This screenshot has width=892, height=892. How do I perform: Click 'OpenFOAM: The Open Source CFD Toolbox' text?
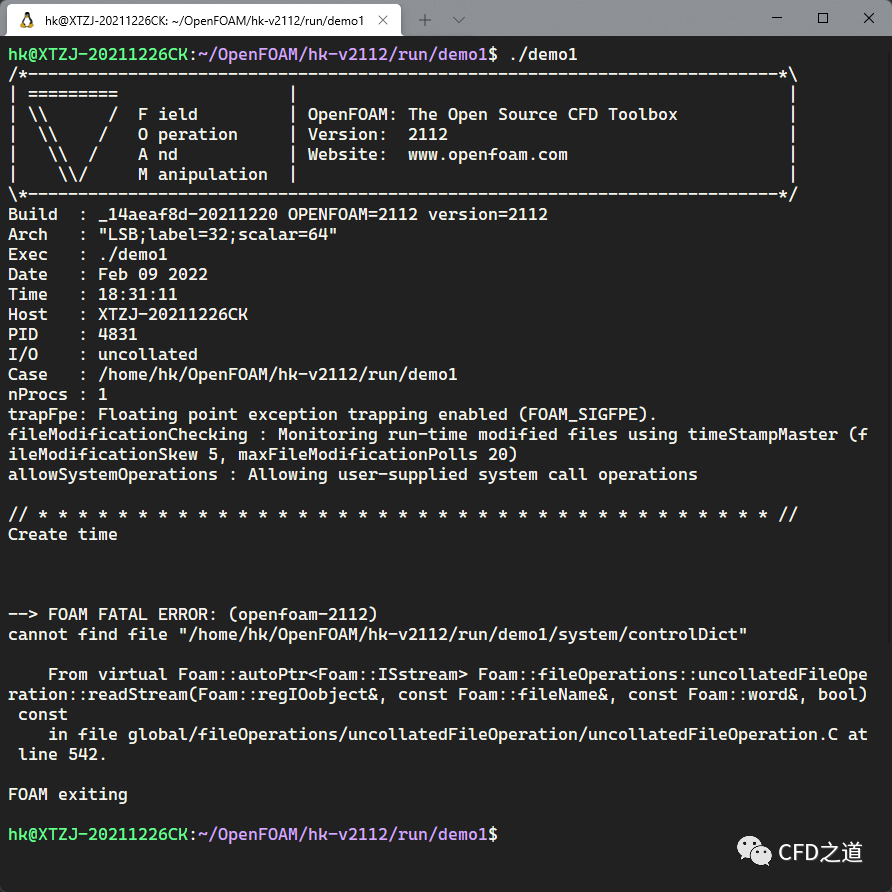tap(493, 114)
